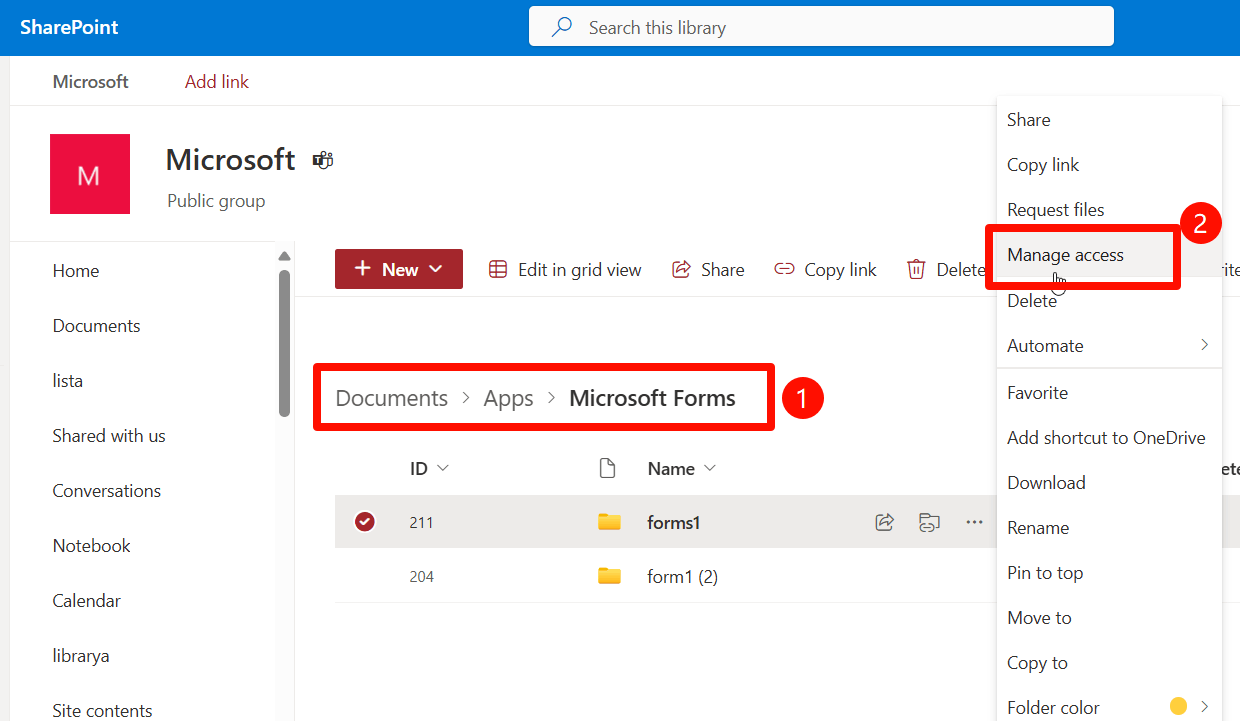The image size is (1240, 721).
Task: Click the Add link option
Action: pos(216,81)
